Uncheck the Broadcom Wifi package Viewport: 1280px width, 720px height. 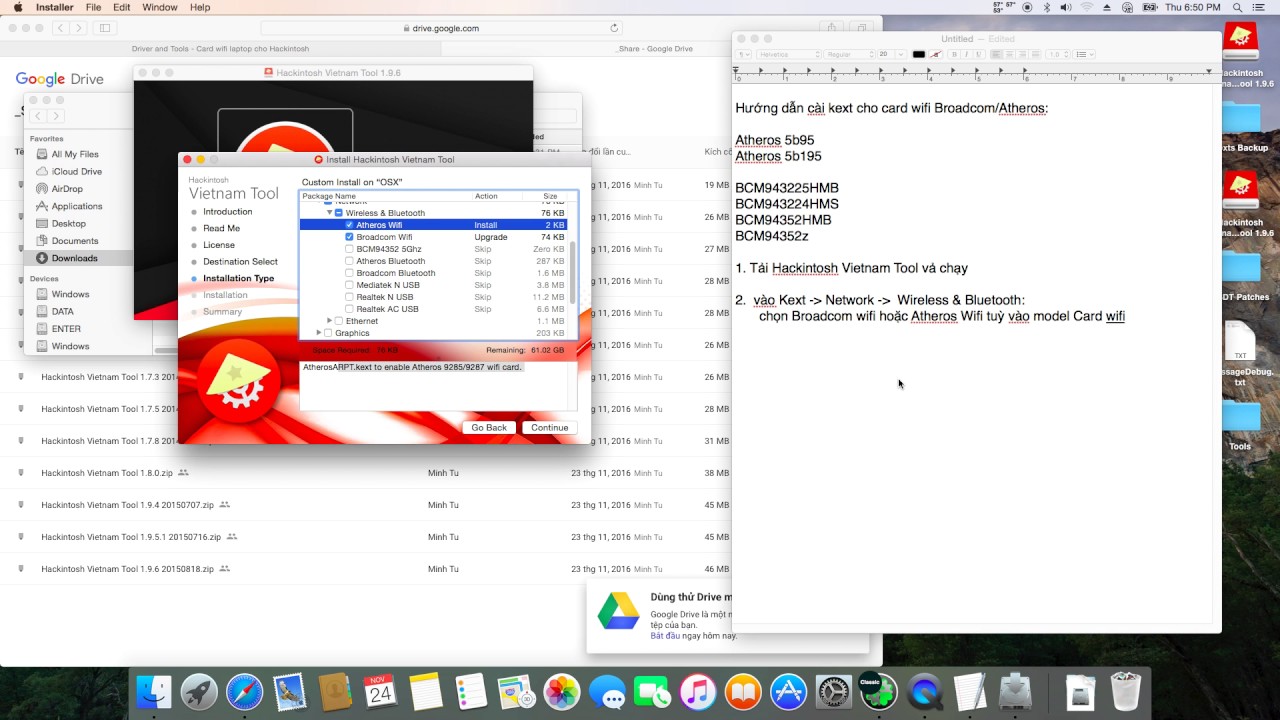point(349,237)
